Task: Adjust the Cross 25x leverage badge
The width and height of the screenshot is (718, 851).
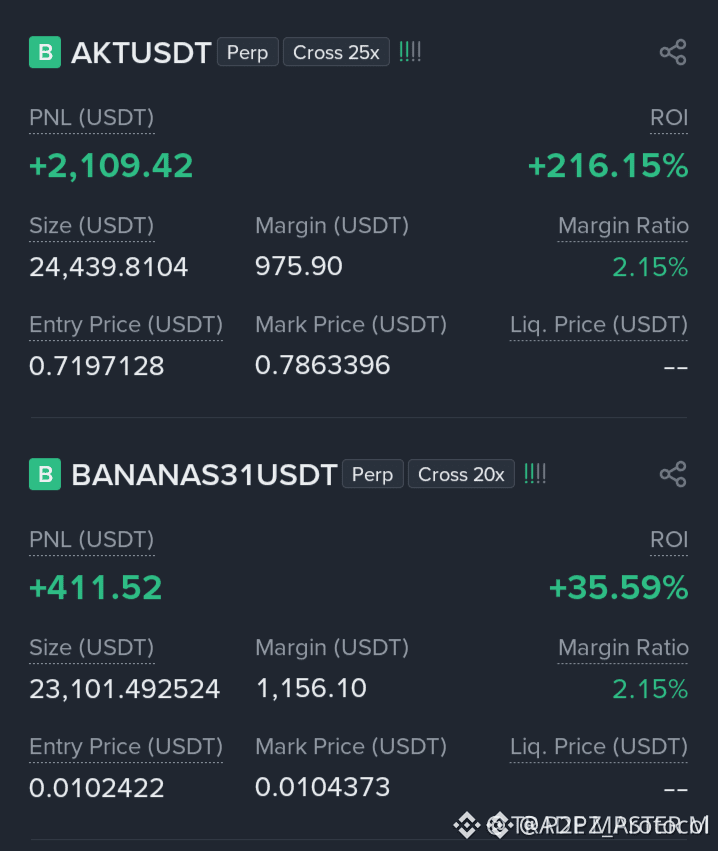Action: coord(336,52)
